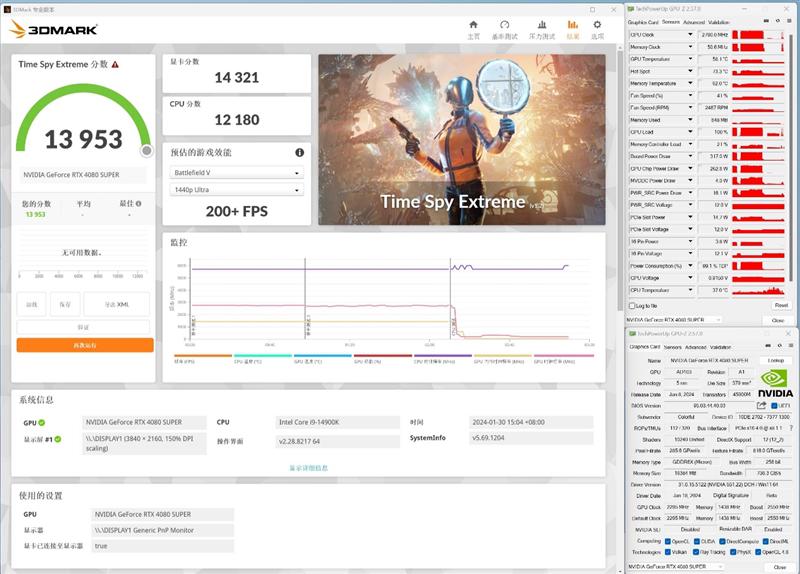Click the 3DMark logo in the header
800x574 pixels.
click(x=54, y=30)
